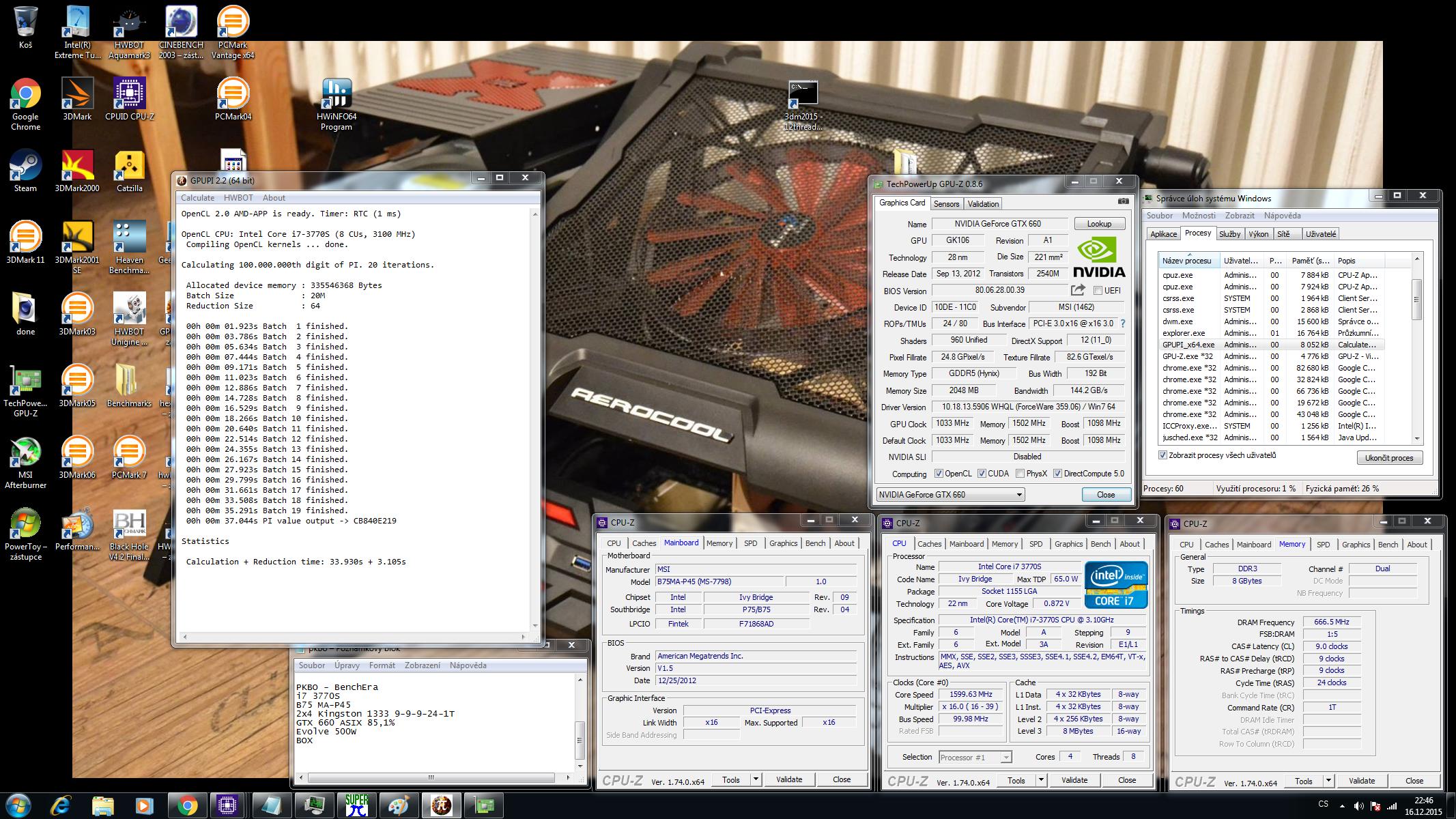The width and height of the screenshot is (1456, 819).
Task: Switch to the Validation tab in GPU-Z
Action: point(983,204)
